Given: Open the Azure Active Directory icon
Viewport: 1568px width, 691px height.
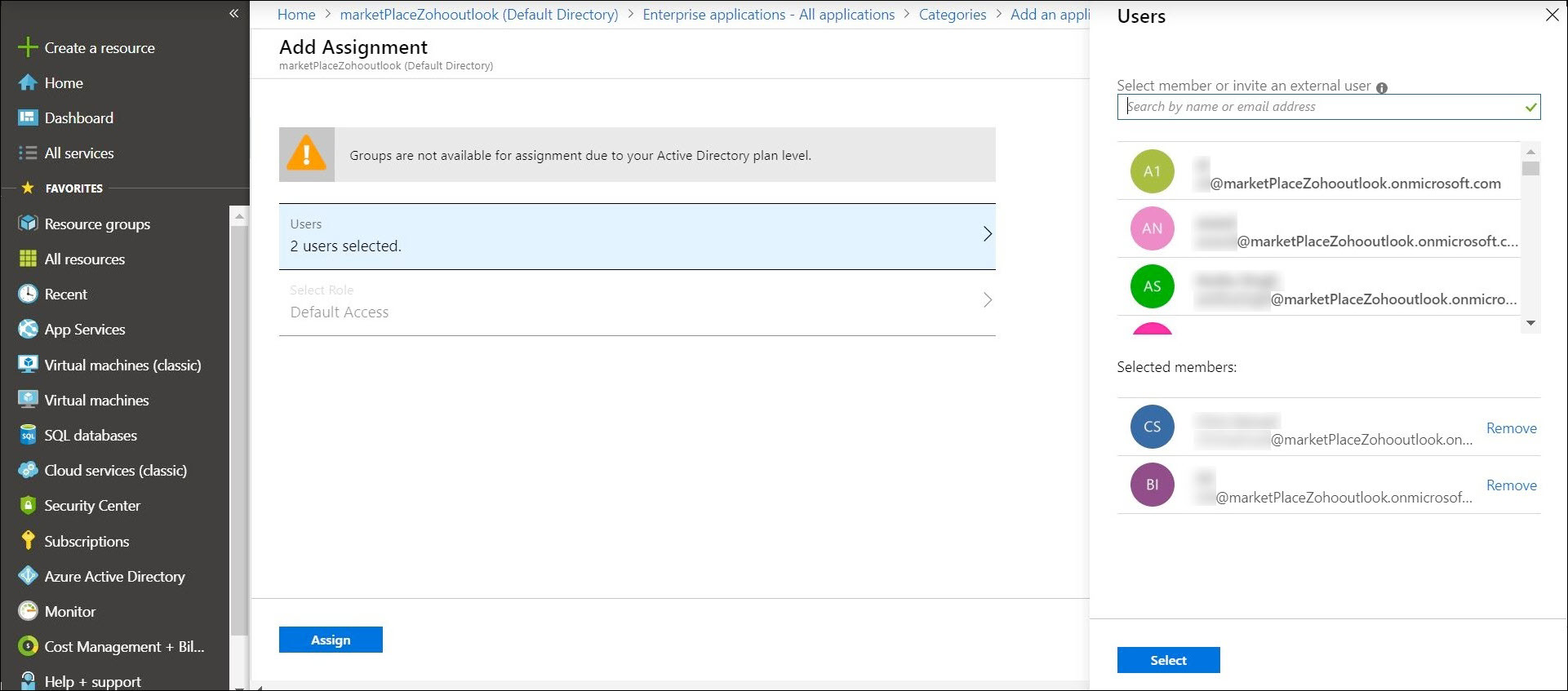Looking at the screenshot, I should [28, 576].
